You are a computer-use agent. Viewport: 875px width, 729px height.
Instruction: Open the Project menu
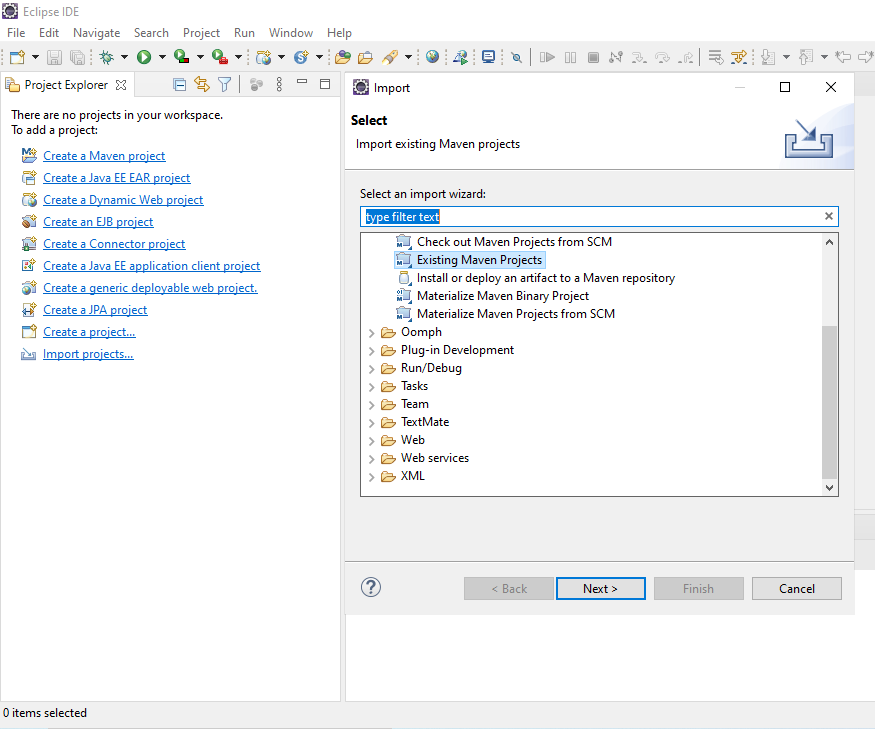click(201, 33)
